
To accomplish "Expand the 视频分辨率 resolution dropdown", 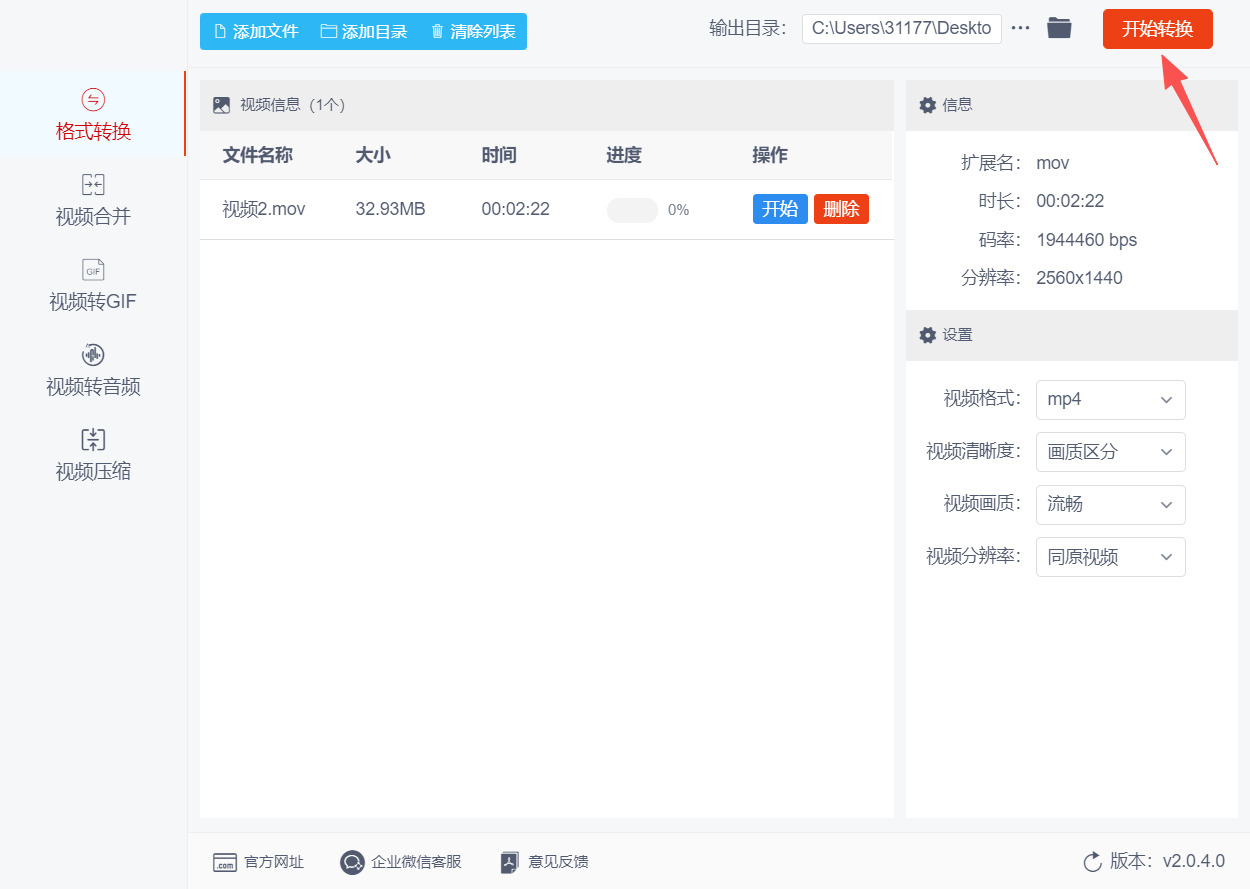I will click(x=1110, y=557).
